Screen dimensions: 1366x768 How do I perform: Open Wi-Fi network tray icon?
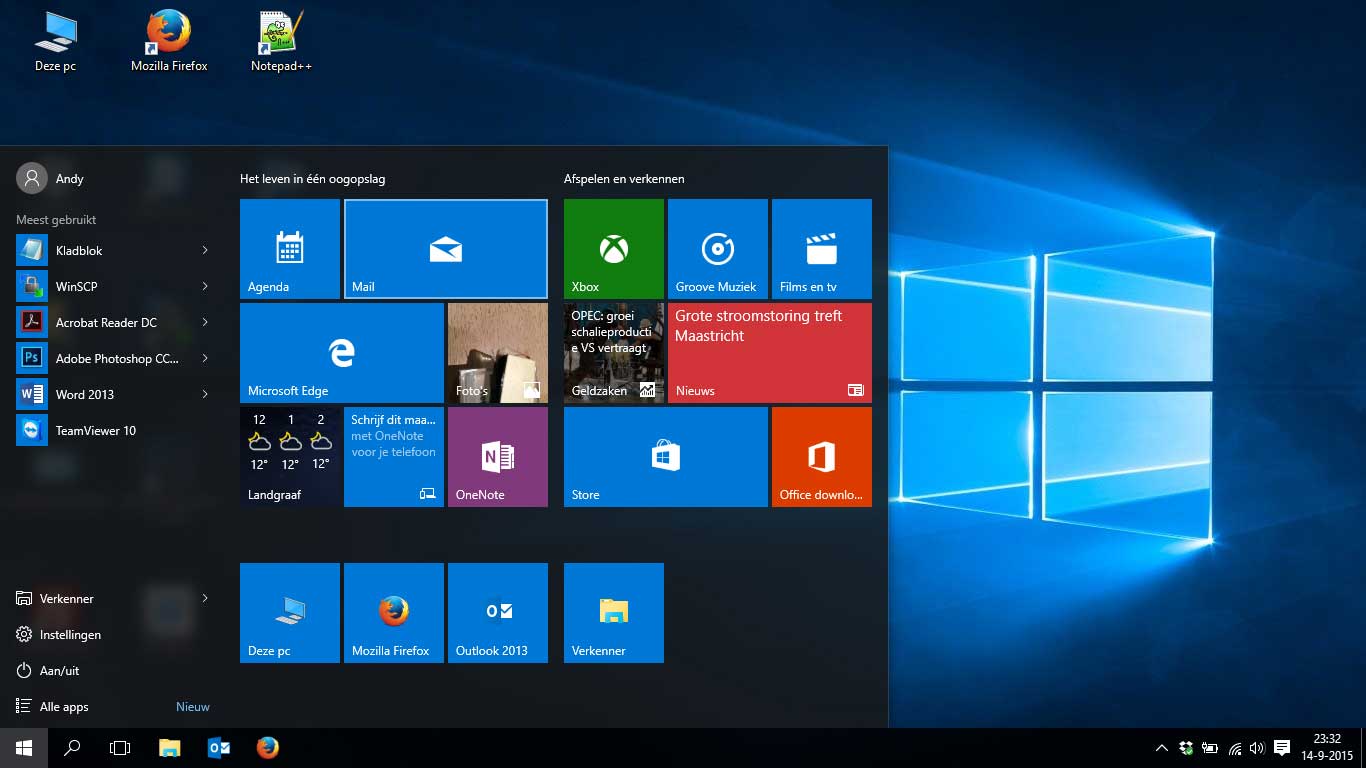tap(1235, 748)
